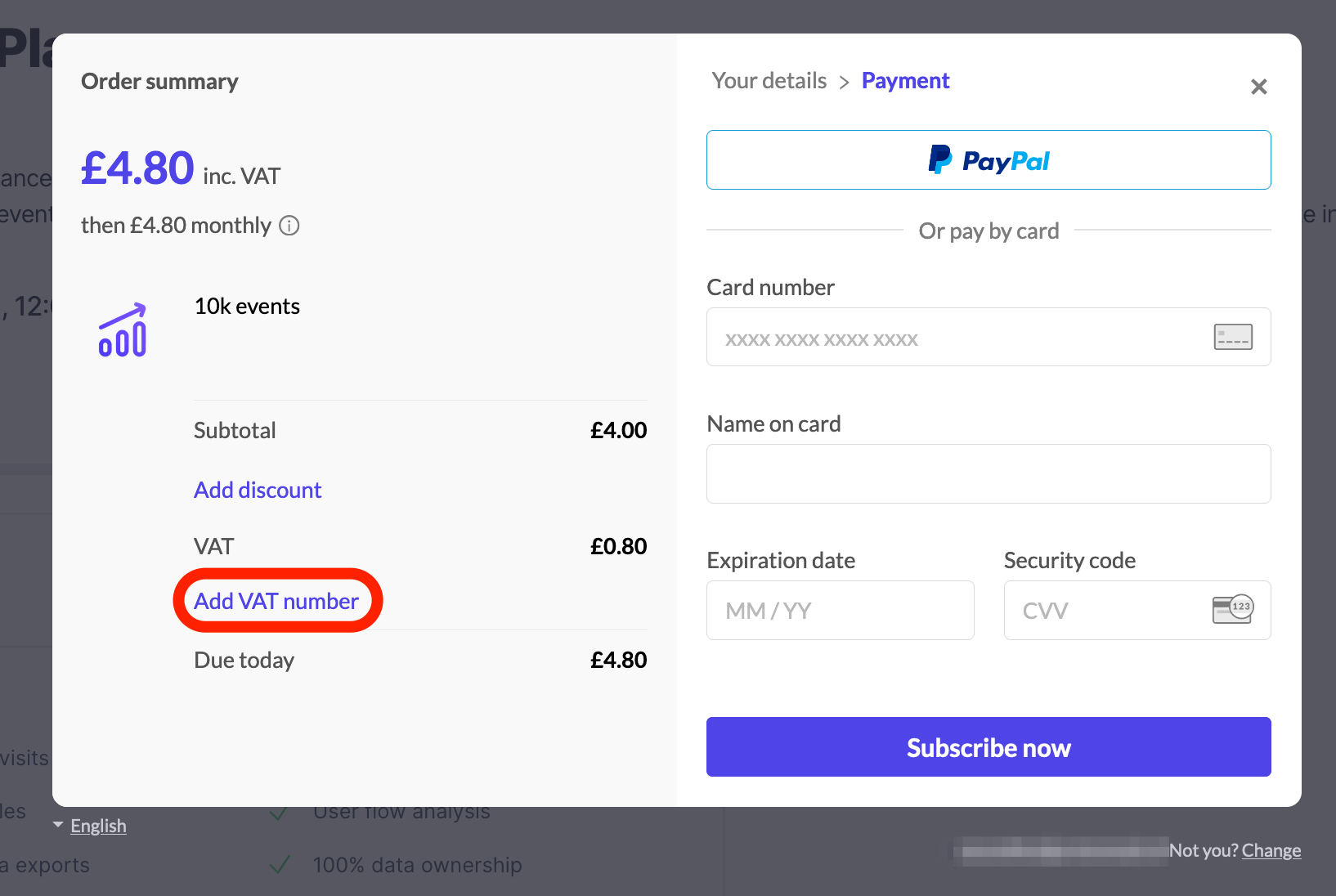Click the Add VAT number link
Screen dimensions: 1336x896
point(276,601)
